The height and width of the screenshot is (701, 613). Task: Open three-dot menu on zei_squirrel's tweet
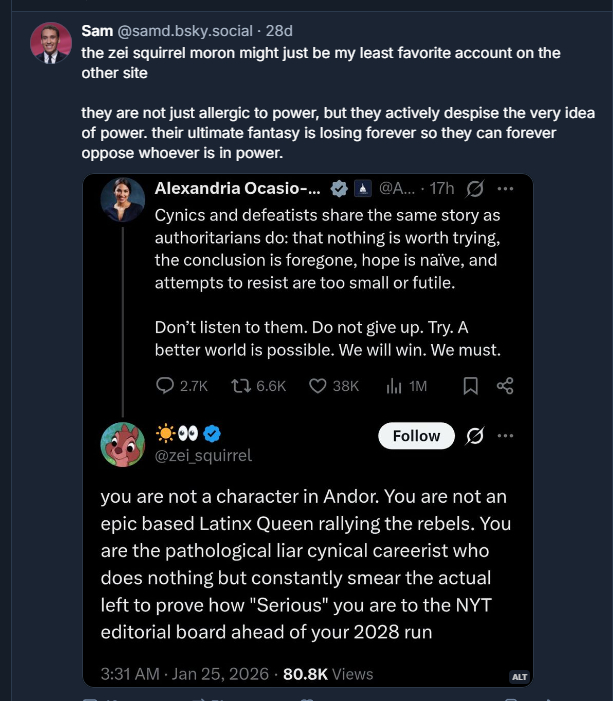tap(506, 436)
